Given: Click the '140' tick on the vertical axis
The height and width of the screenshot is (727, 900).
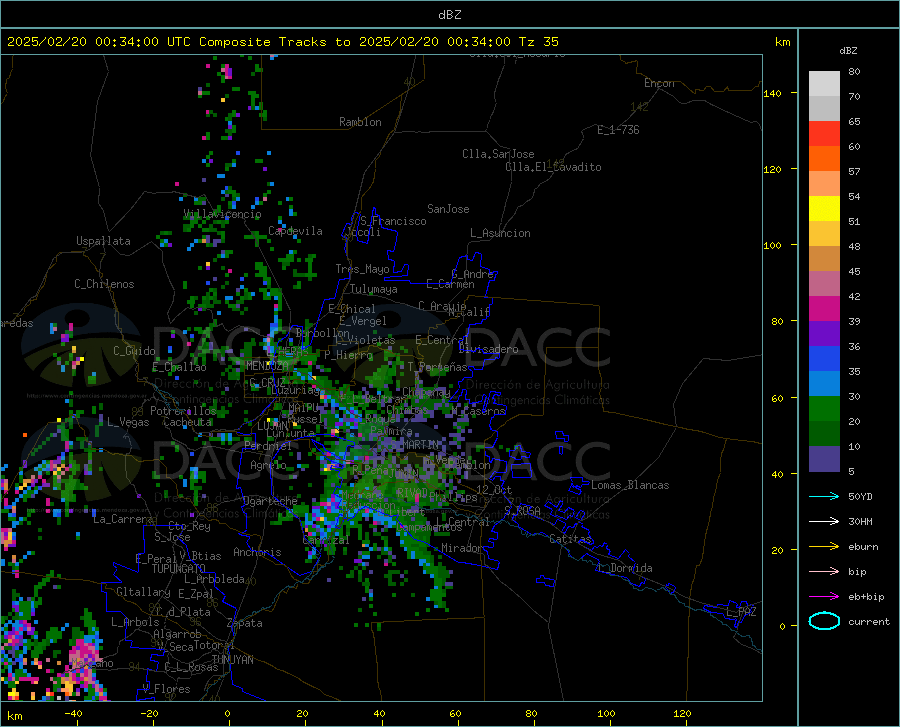Looking at the screenshot, I should point(772,94).
